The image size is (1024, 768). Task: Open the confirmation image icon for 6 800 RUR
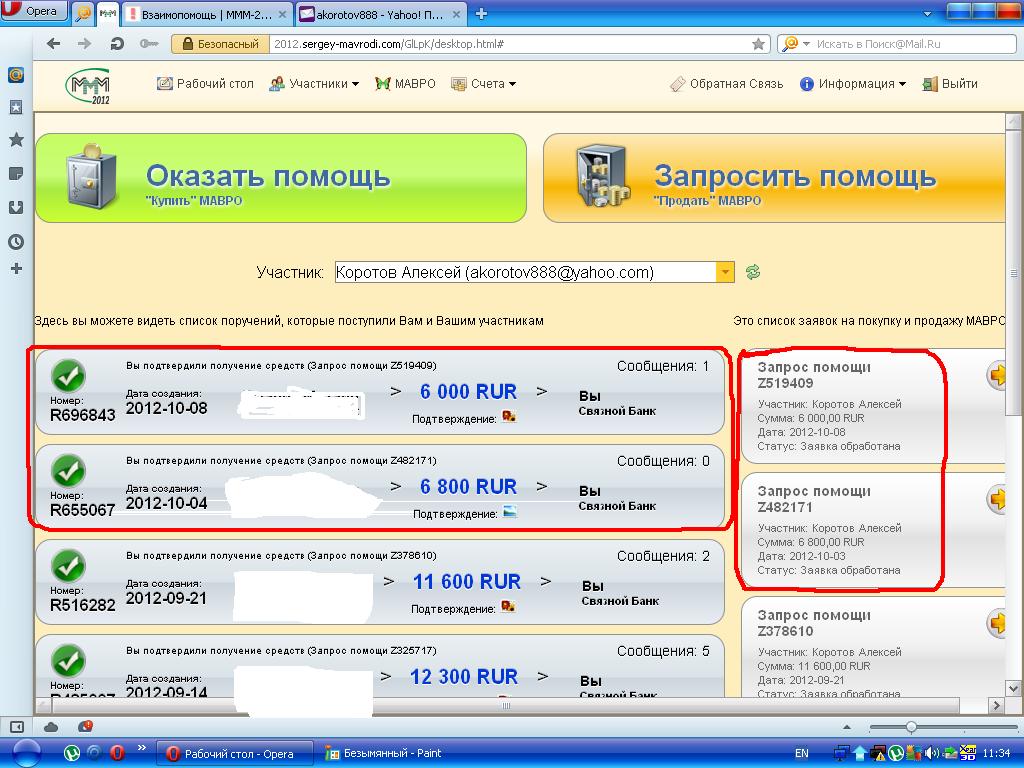coord(510,512)
